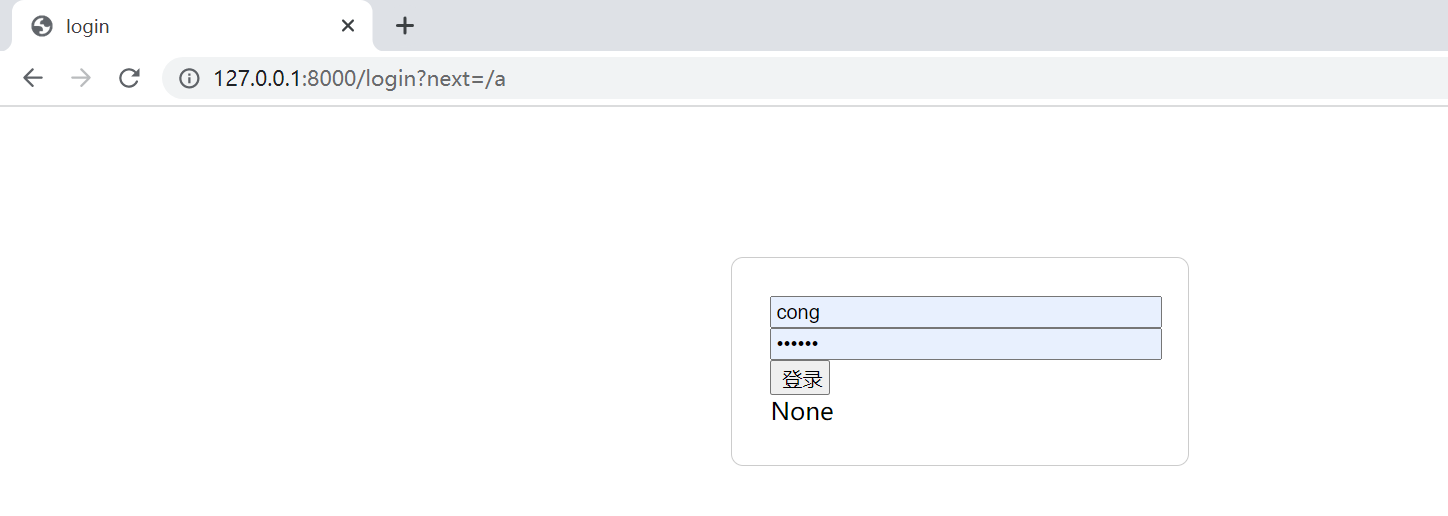Go back to the previous page
Image resolution: width=1448 pixels, height=516 pixels.
[x=33, y=78]
